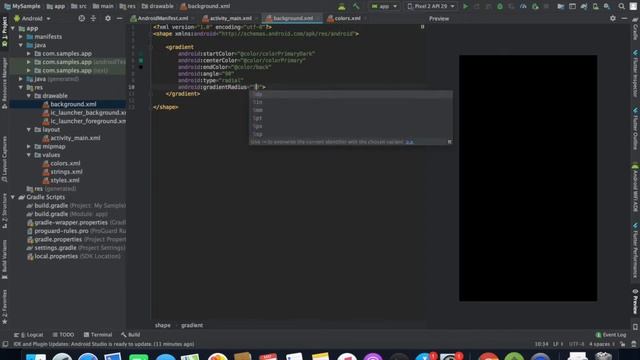Image resolution: width=640 pixels, height=360 pixels.
Task: Collapse all in Project panel header
Action: [93, 18]
